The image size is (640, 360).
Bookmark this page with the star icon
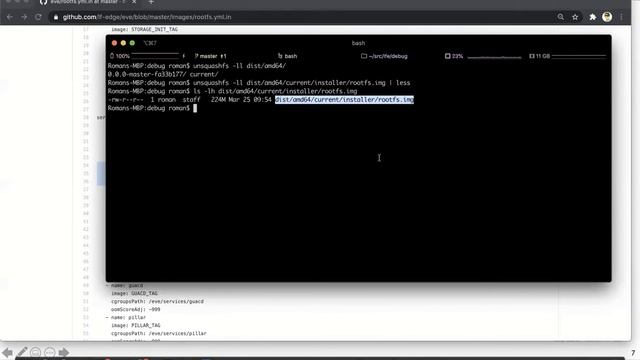(575, 17)
